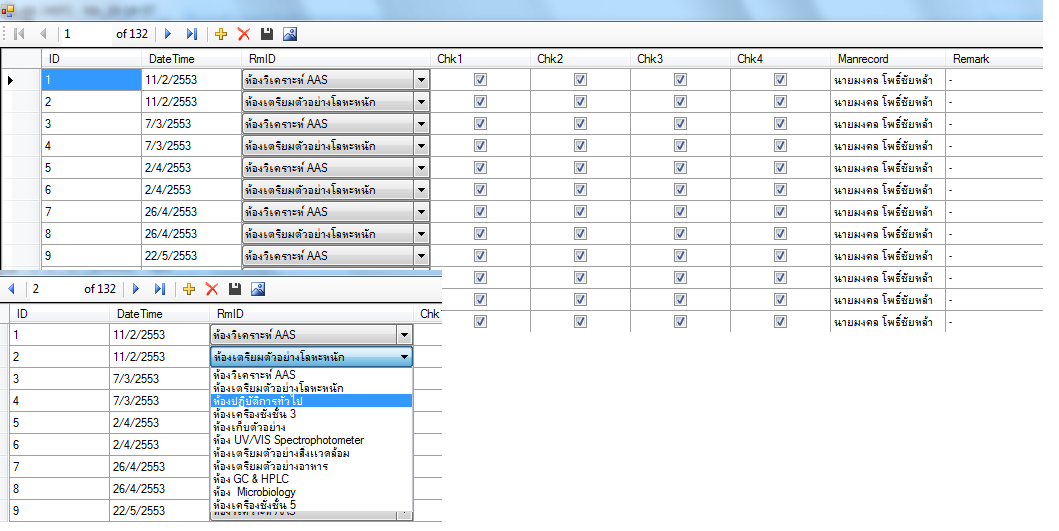Select Manrecord cell for ID 5

(888, 168)
